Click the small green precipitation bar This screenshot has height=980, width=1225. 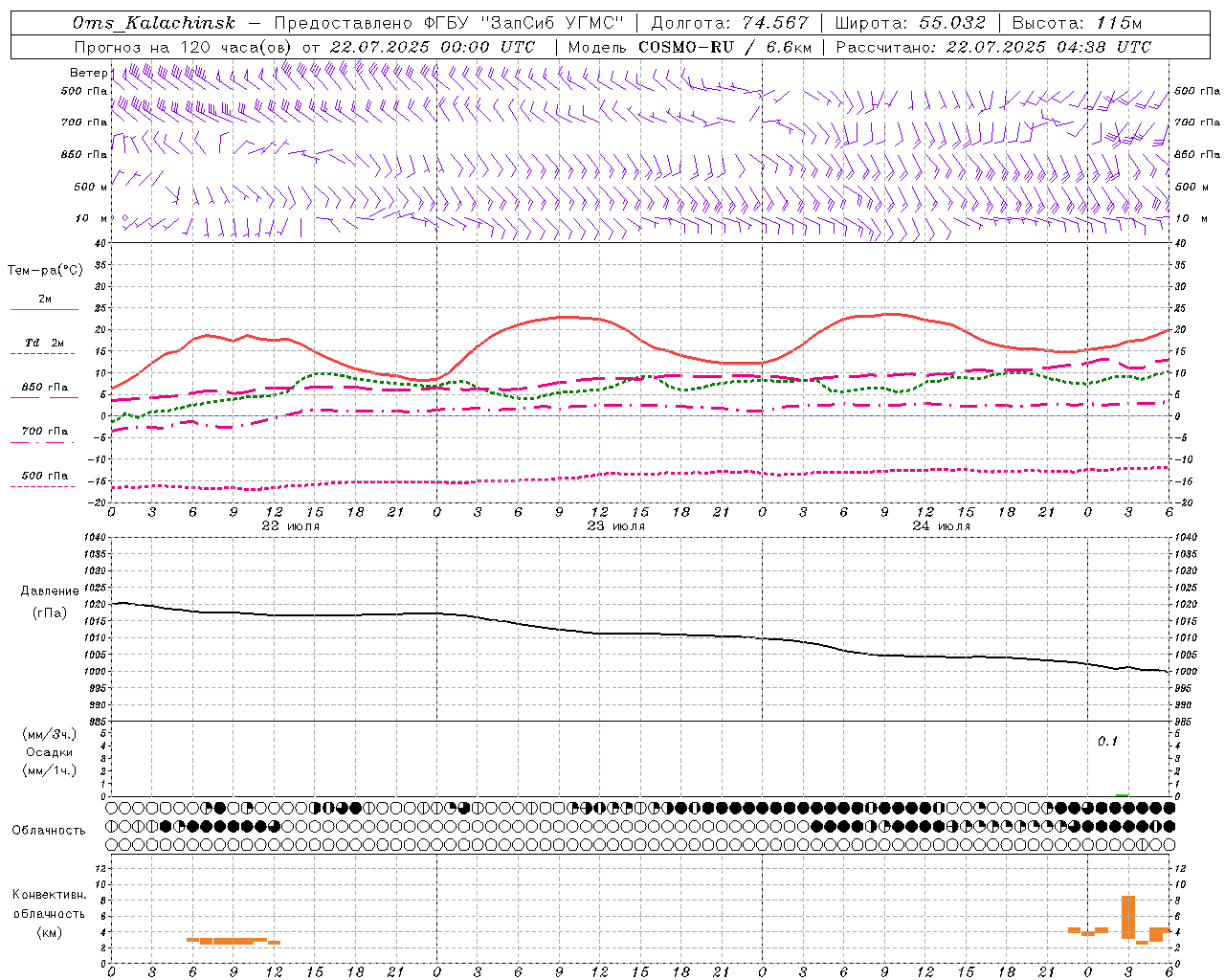(x=1122, y=794)
